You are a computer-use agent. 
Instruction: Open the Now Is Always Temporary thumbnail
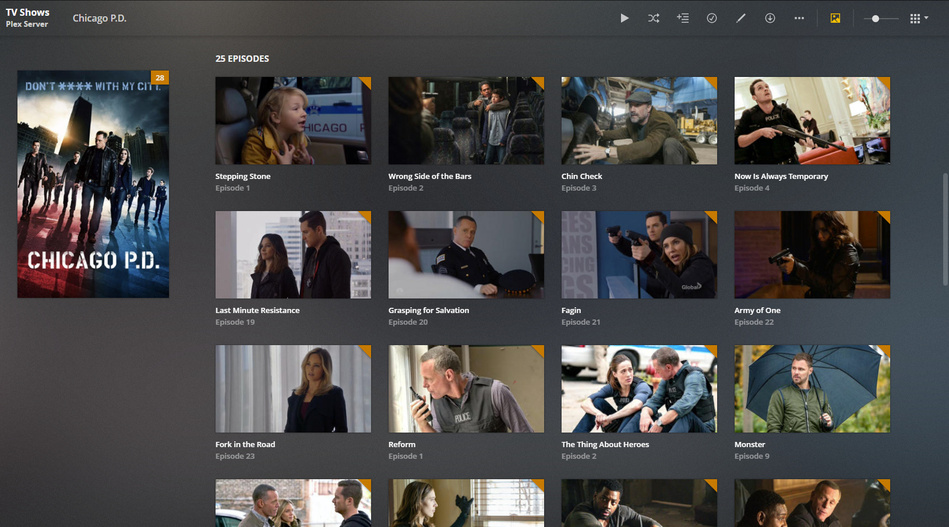812,120
